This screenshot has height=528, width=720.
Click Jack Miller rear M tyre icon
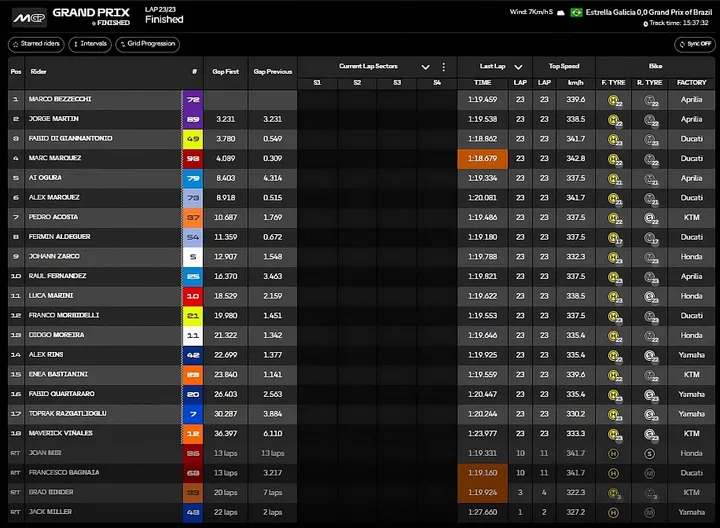coord(649,513)
